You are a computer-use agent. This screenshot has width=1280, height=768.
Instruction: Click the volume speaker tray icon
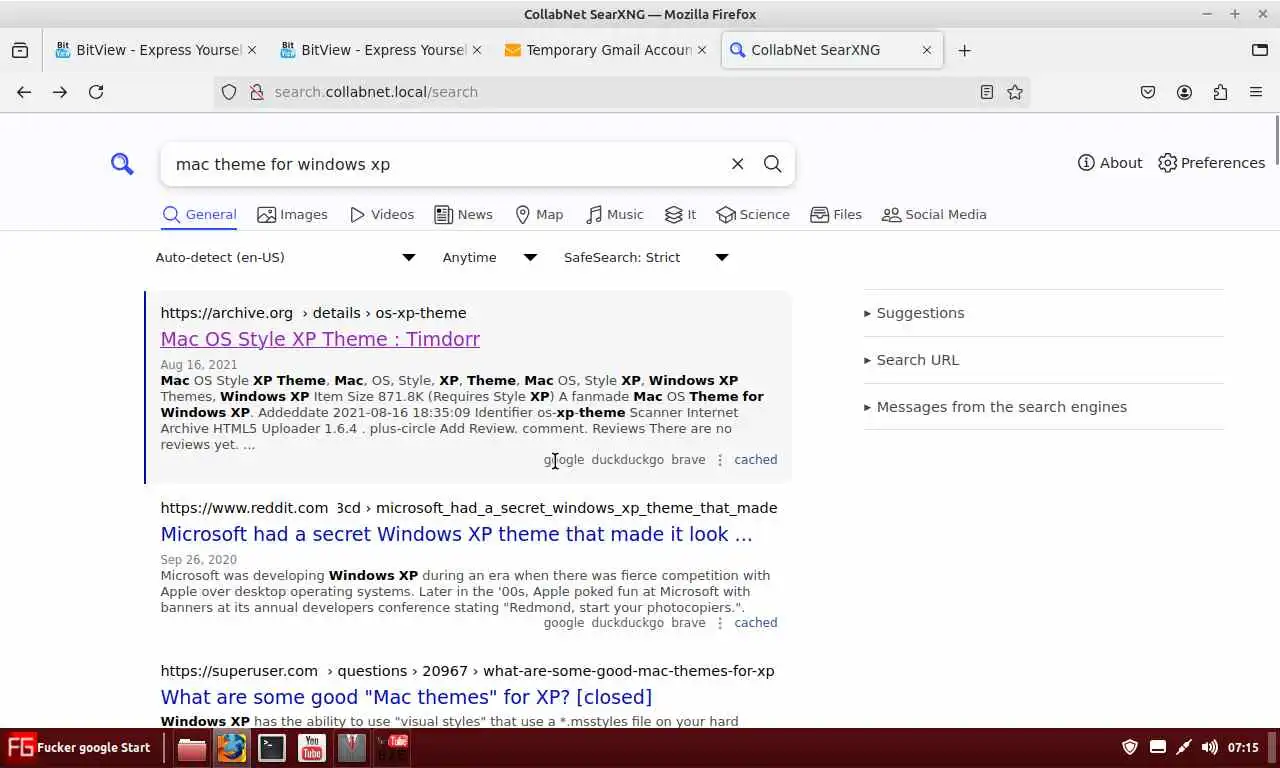click(1209, 747)
